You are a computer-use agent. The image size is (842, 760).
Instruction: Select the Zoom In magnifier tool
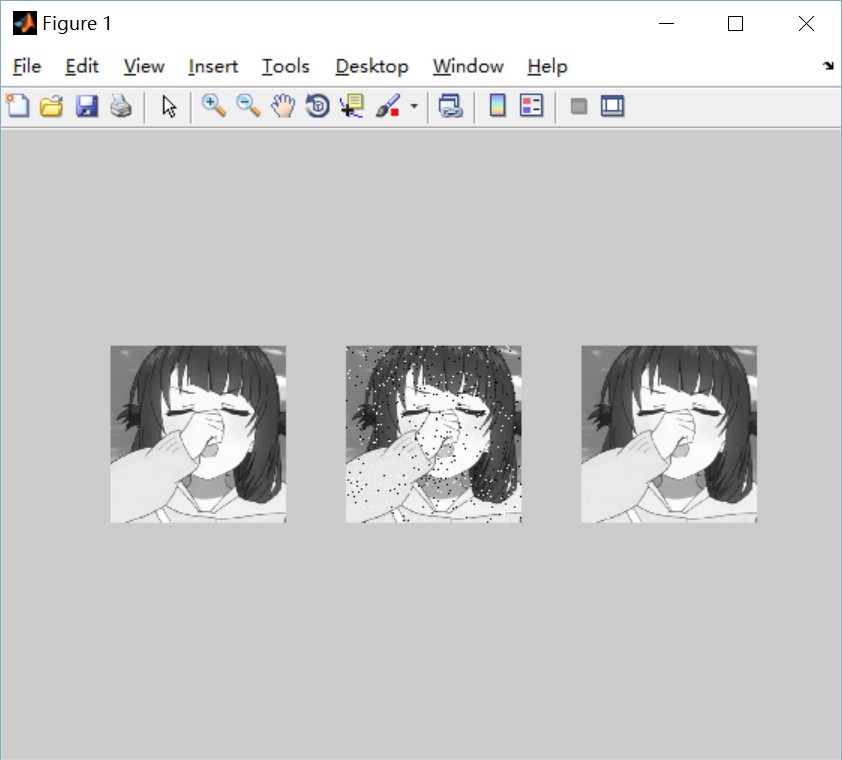click(x=214, y=105)
